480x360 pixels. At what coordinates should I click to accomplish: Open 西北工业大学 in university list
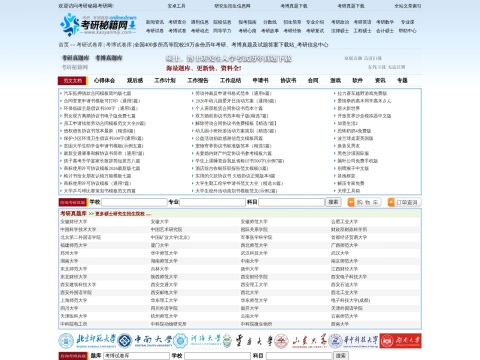[x=344, y=292]
